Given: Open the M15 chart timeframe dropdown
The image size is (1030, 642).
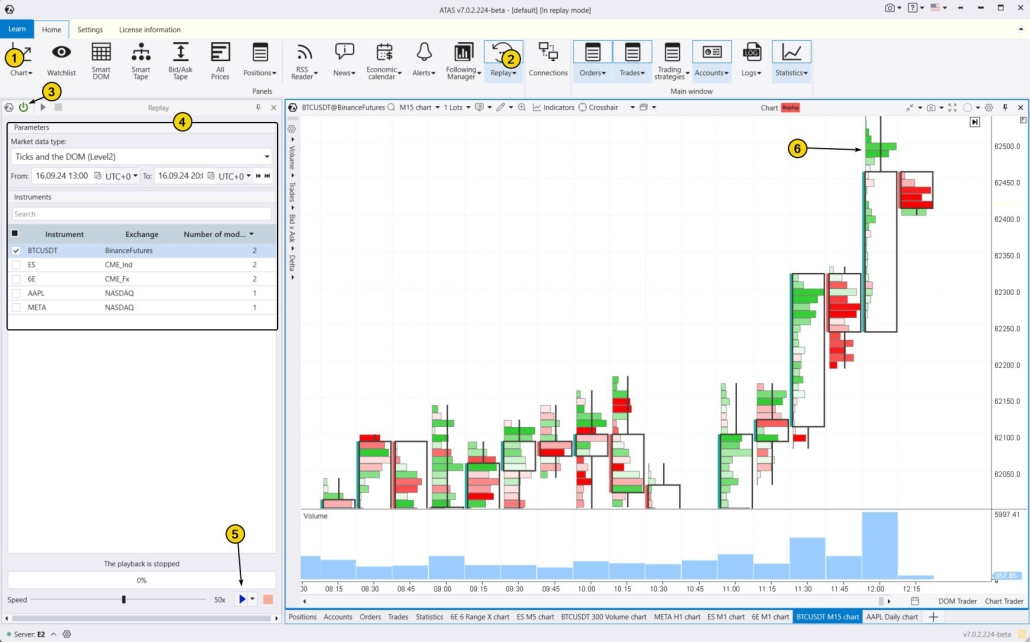Looking at the screenshot, I should [x=418, y=107].
